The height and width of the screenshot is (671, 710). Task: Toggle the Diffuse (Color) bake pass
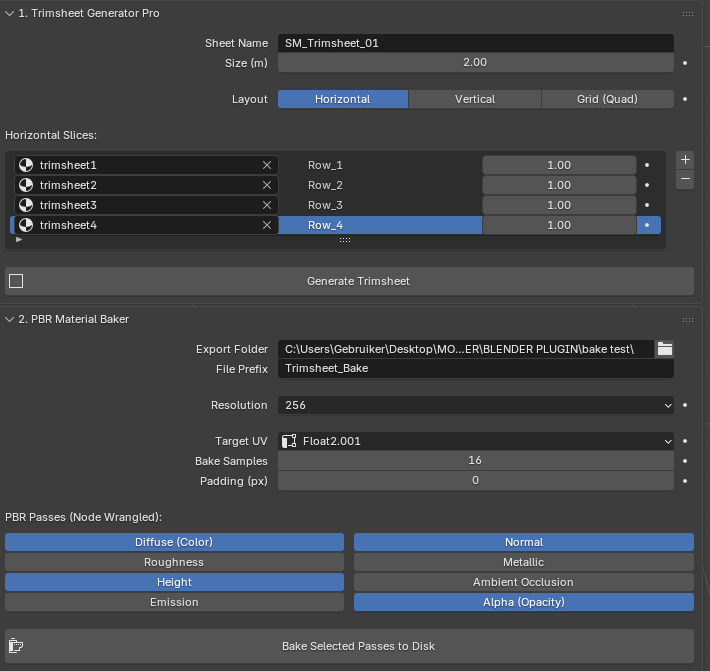click(174, 542)
